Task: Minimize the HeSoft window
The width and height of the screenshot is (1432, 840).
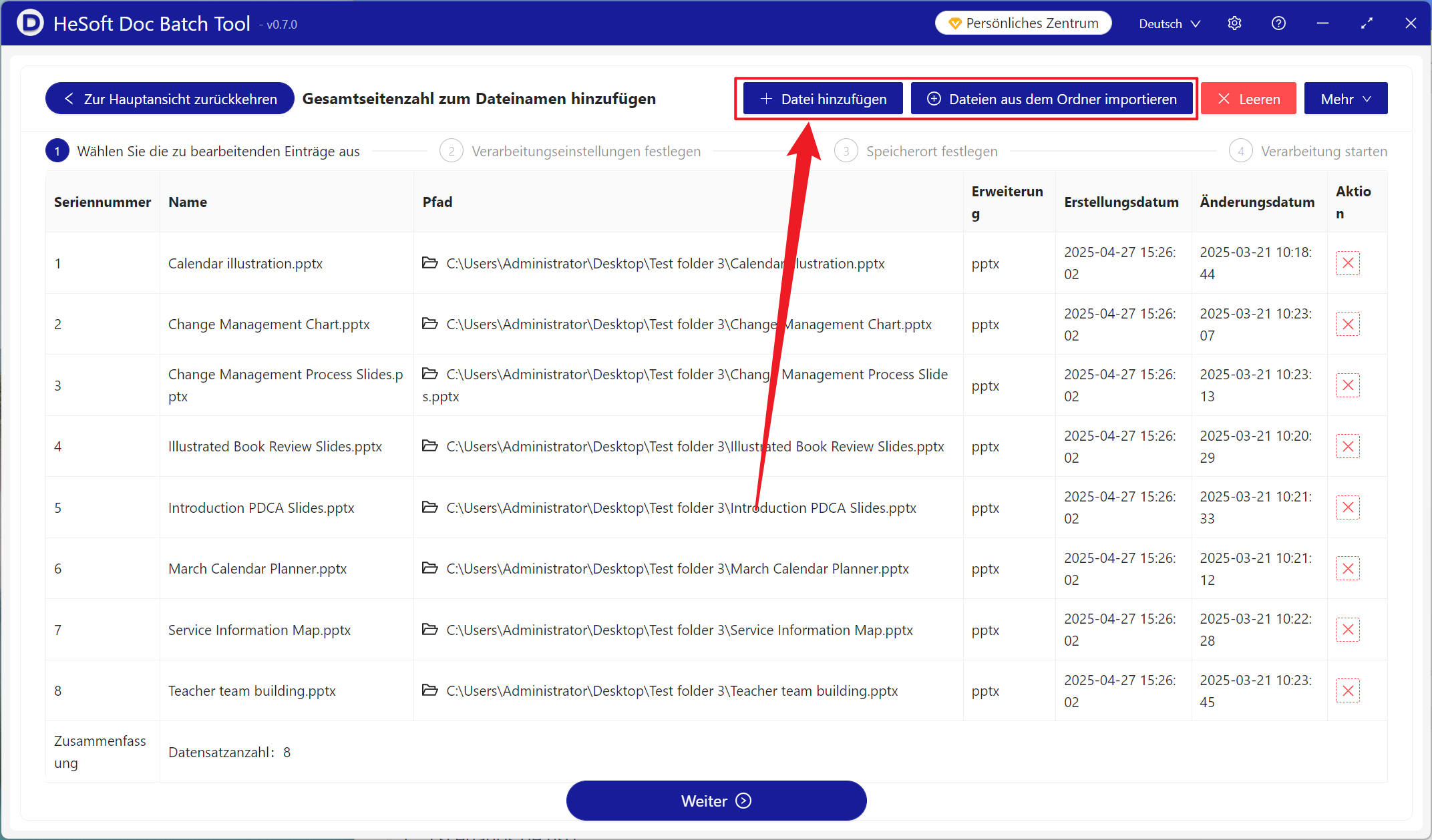Action: click(x=1322, y=23)
